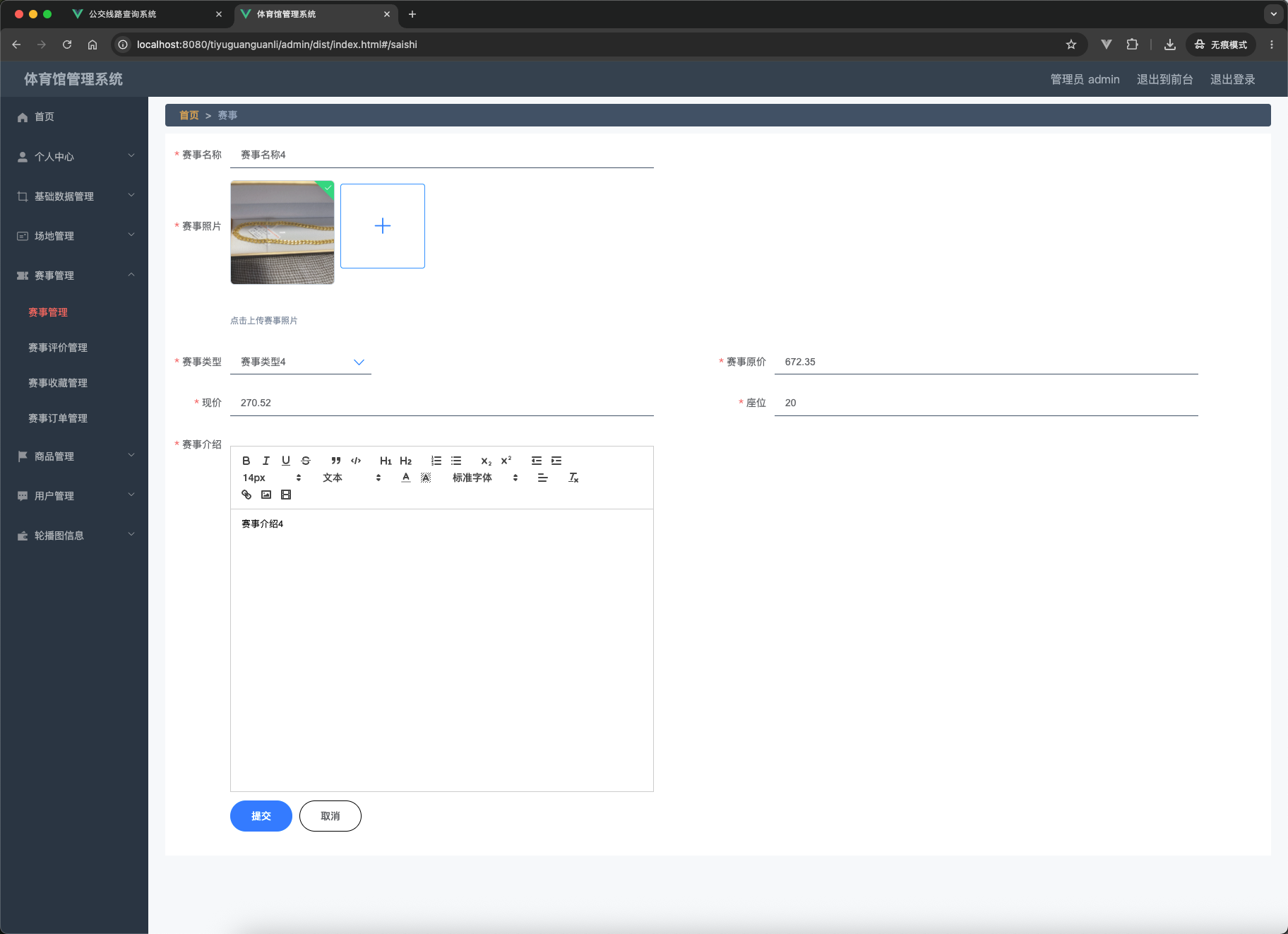The width and height of the screenshot is (1288, 934).
Task: Expand 用户管理 sidebar menu
Action: pos(74,496)
